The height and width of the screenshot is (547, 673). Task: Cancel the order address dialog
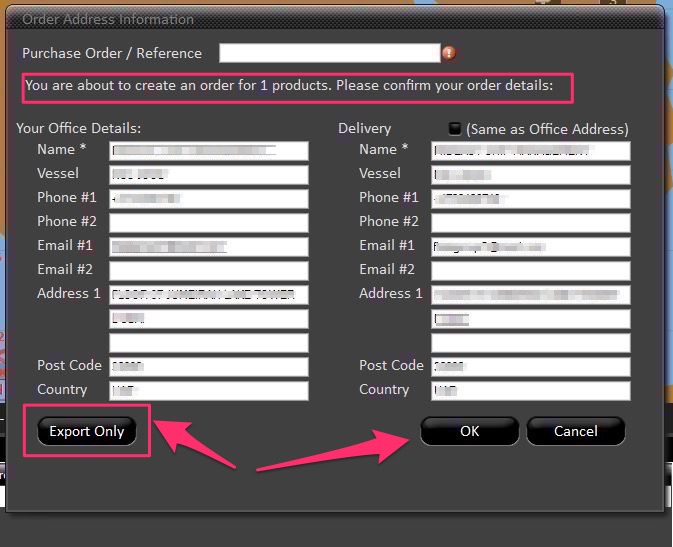pyautogui.click(x=575, y=431)
